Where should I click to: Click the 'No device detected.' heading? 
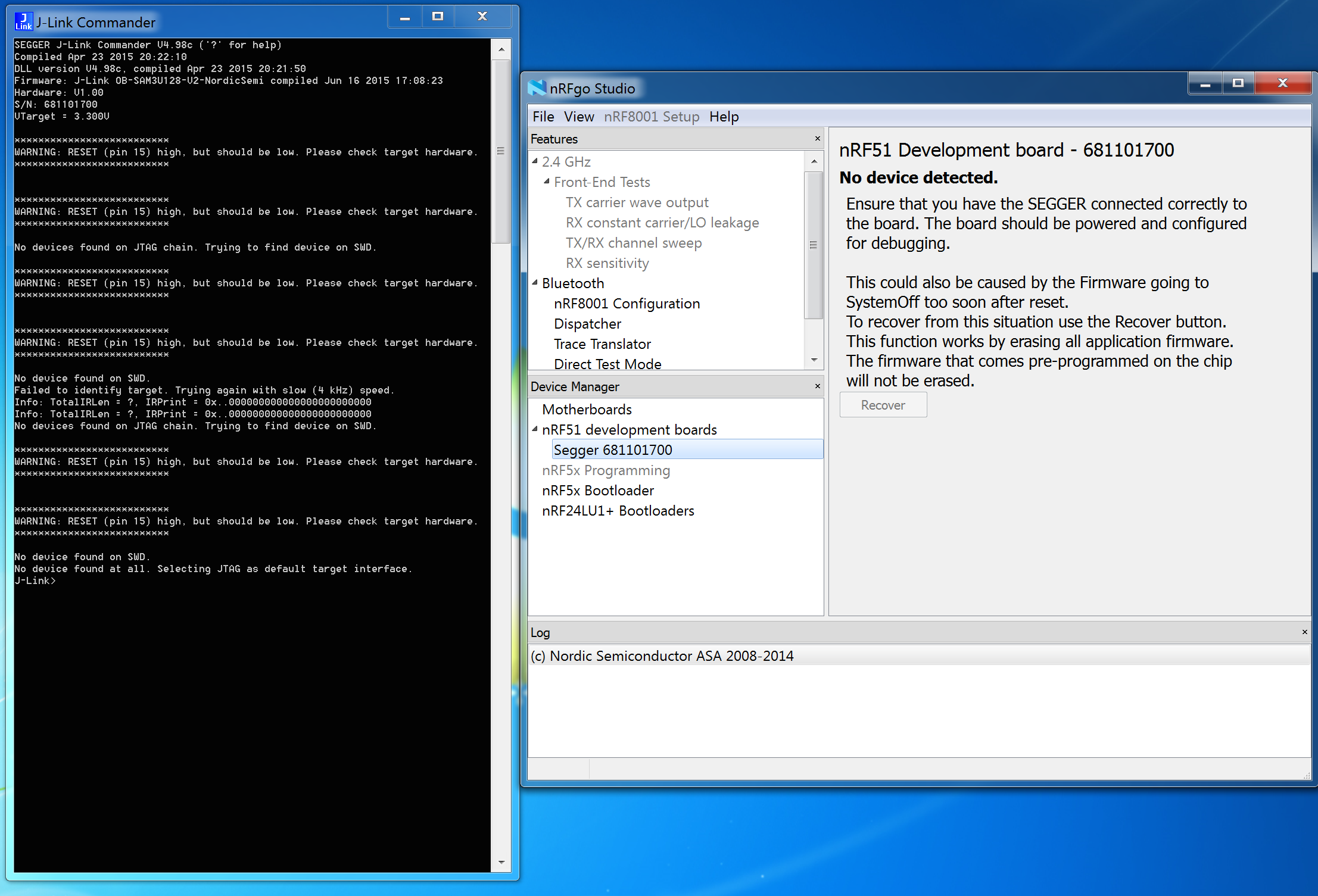tap(918, 177)
